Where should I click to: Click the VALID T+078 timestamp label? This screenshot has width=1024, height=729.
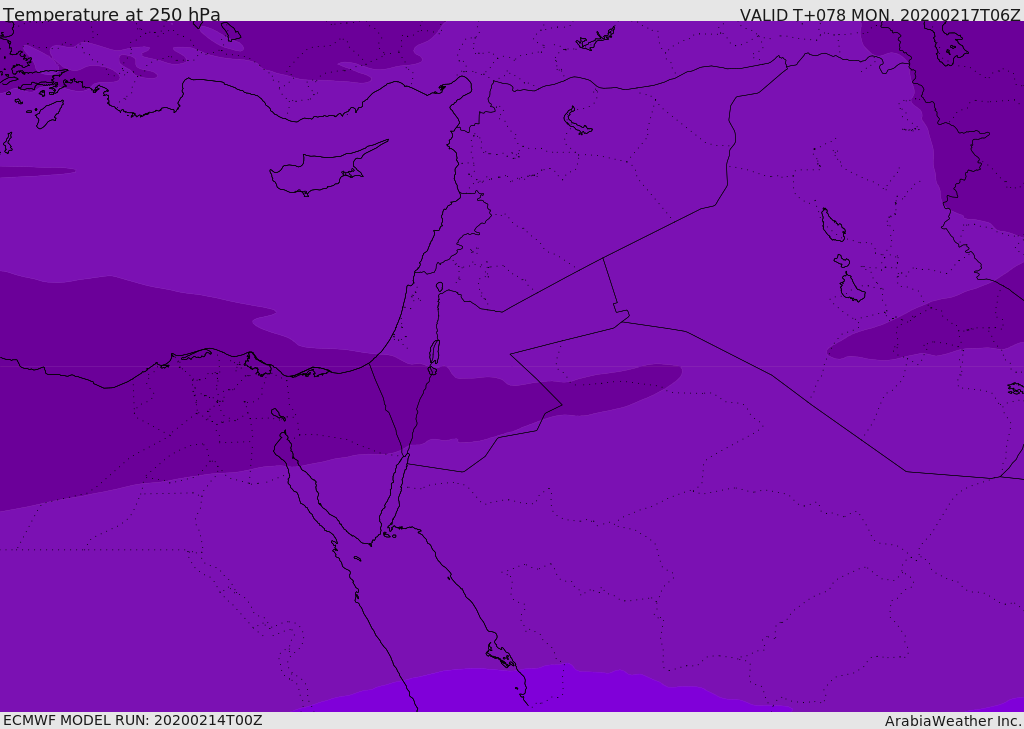coord(880,14)
